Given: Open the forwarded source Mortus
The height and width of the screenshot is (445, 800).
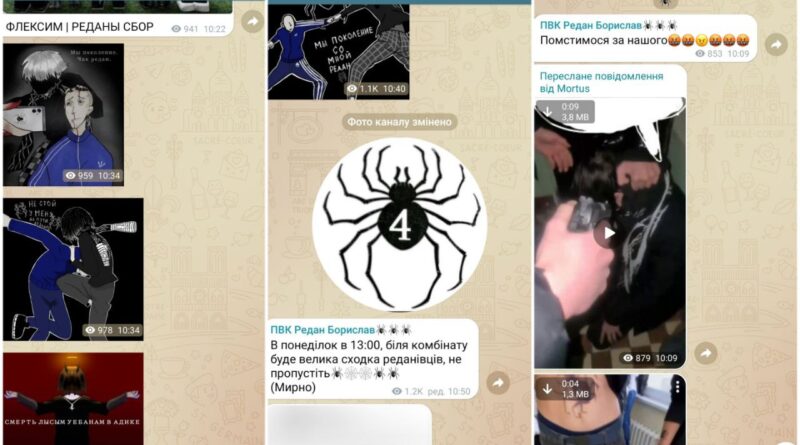Looking at the screenshot, I should click(x=573, y=89).
